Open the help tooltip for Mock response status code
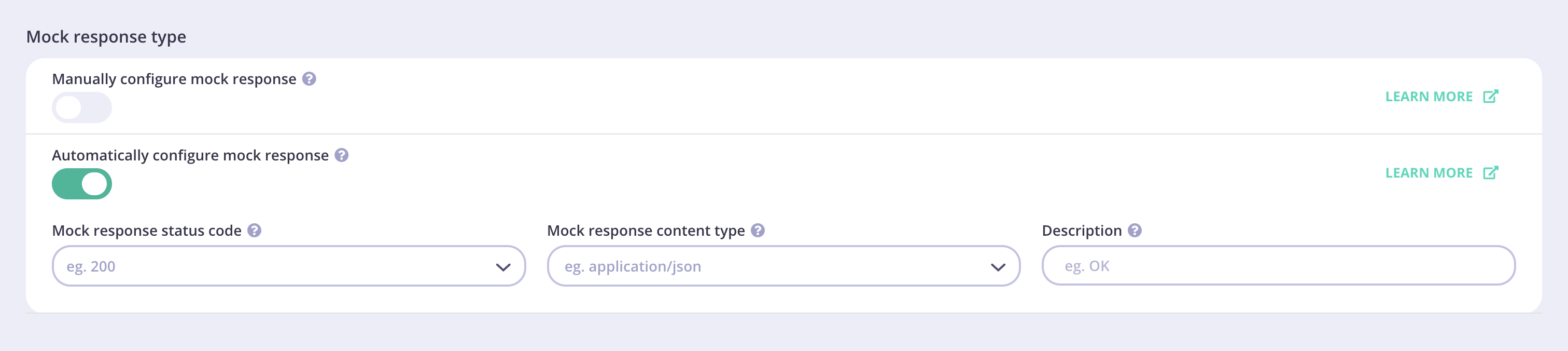This screenshot has width=1568, height=351. tap(256, 231)
